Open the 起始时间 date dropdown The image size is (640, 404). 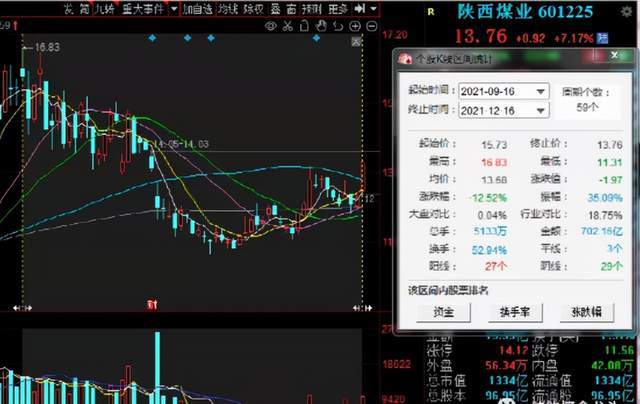pos(540,91)
